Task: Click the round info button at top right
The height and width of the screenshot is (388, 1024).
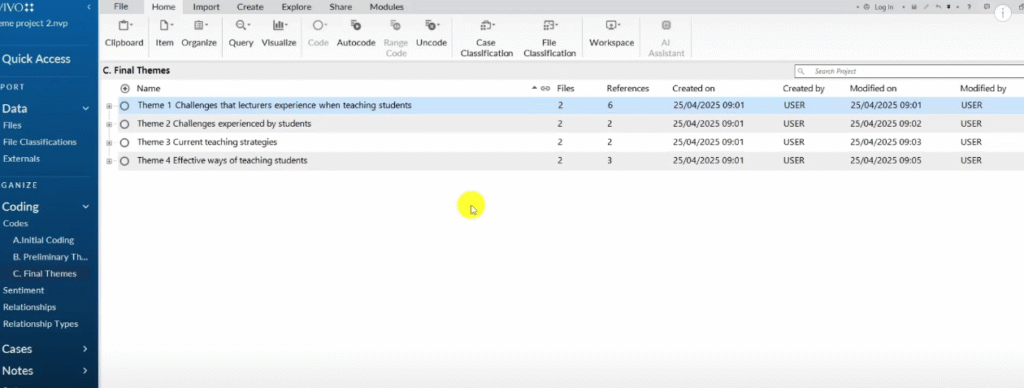Action: point(1003,12)
